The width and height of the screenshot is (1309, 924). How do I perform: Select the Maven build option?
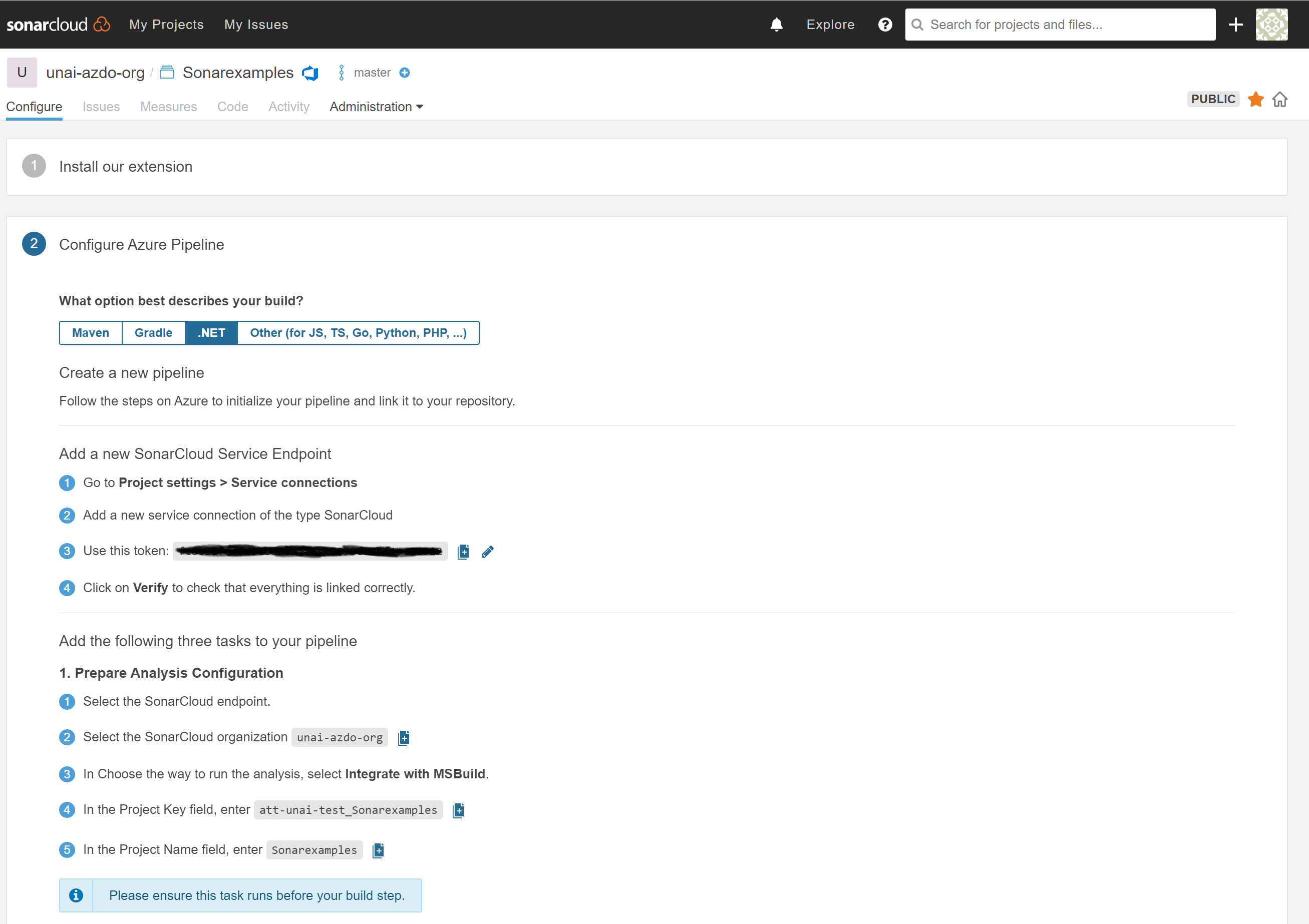coord(90,332)
